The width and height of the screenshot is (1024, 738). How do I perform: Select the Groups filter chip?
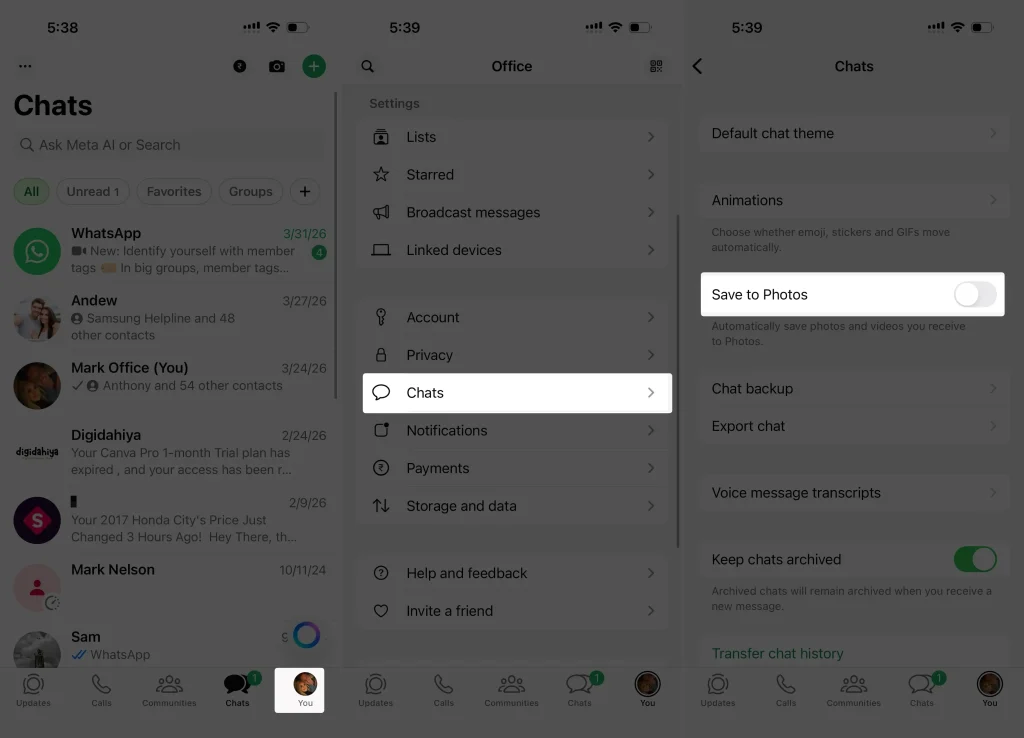coord(250,191)
